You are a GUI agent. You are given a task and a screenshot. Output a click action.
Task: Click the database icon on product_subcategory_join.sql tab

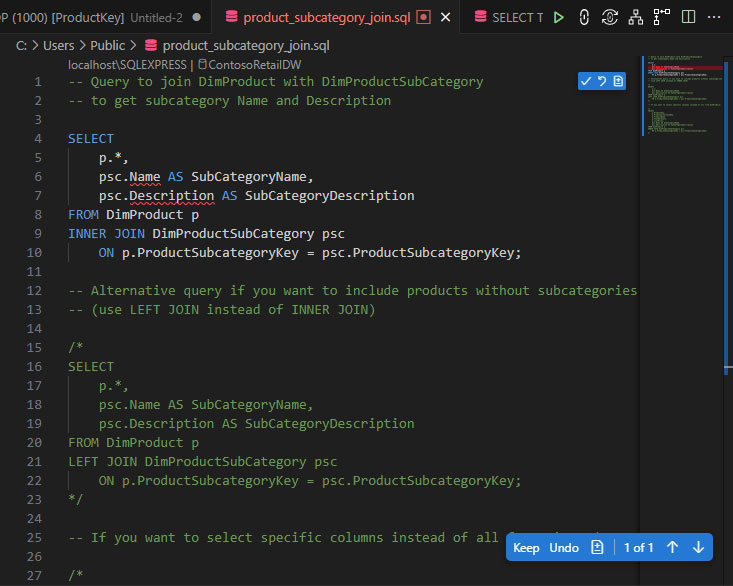[x=231, y=17]
